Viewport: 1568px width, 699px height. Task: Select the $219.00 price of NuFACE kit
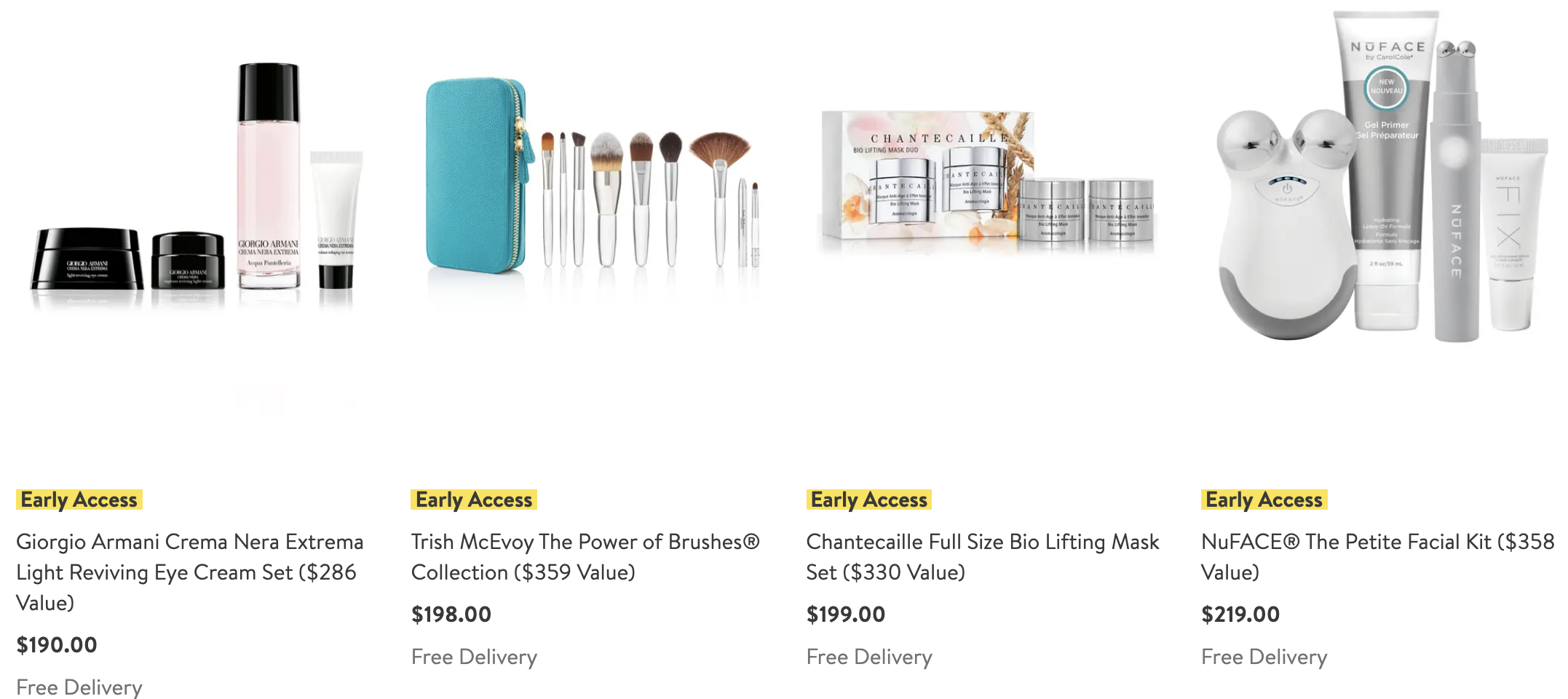[1240, 615]
